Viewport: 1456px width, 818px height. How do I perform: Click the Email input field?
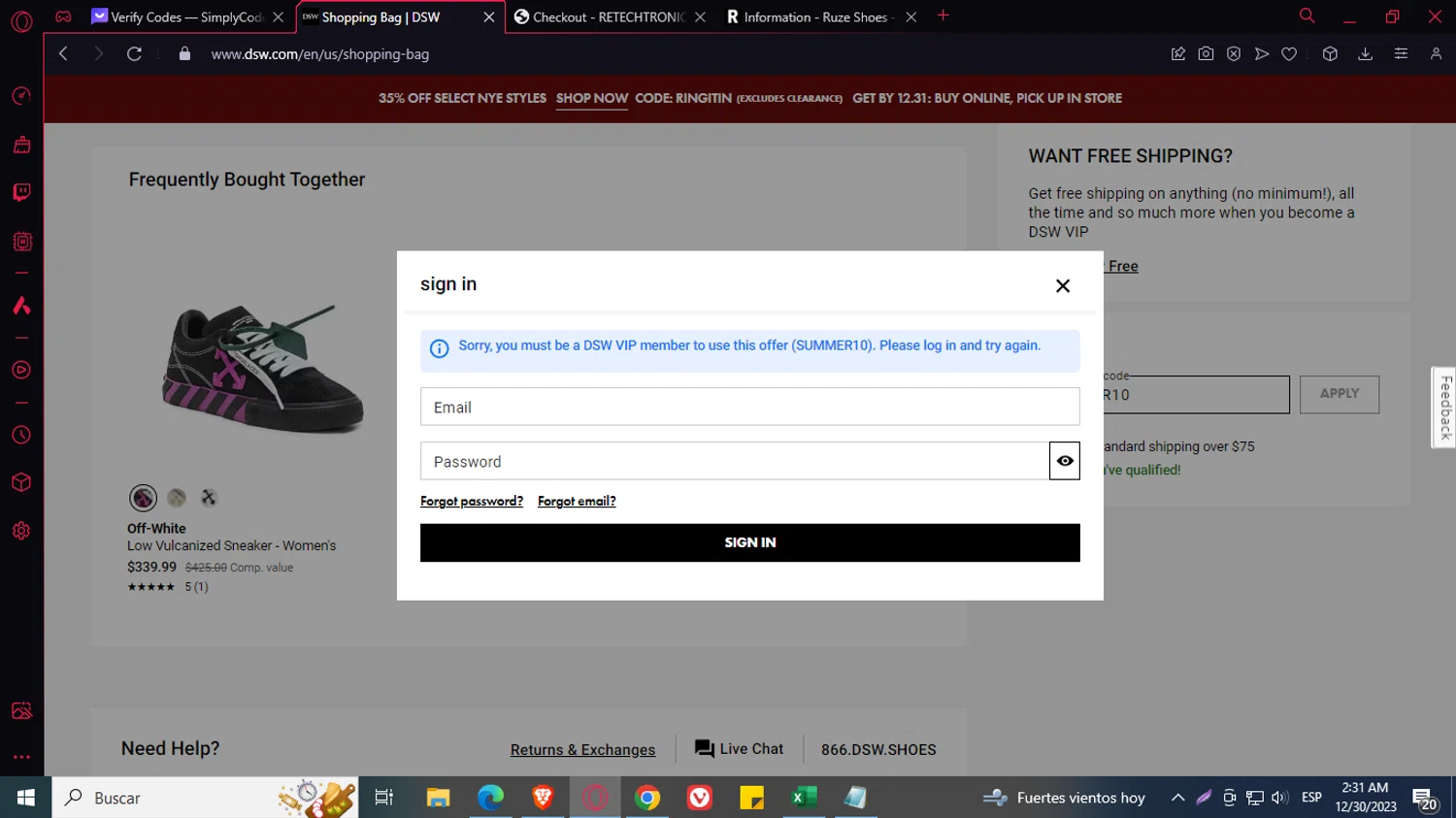click(x=749, y=407)
